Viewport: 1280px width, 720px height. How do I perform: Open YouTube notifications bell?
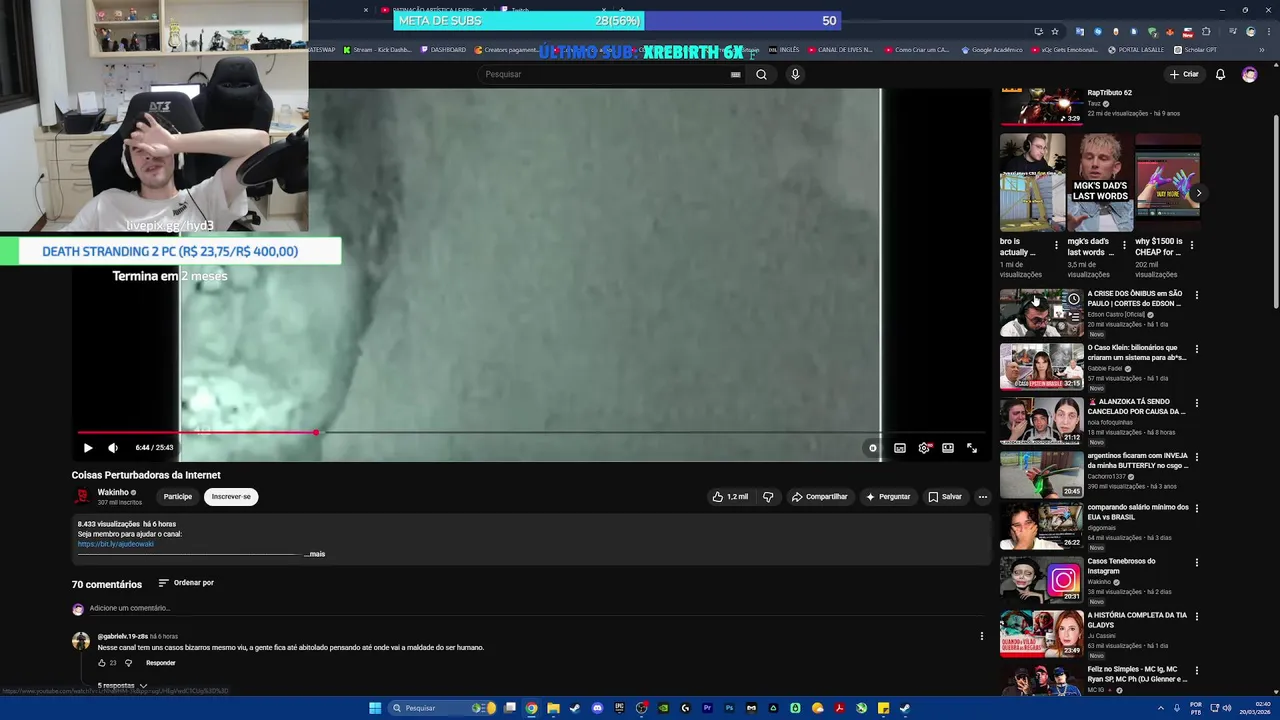1220,74
